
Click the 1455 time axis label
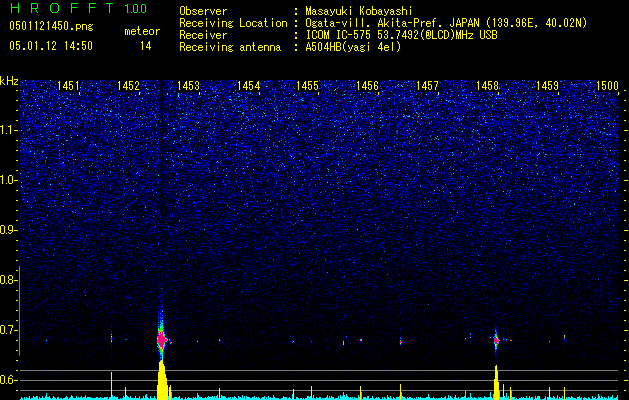tap(308, 86)
